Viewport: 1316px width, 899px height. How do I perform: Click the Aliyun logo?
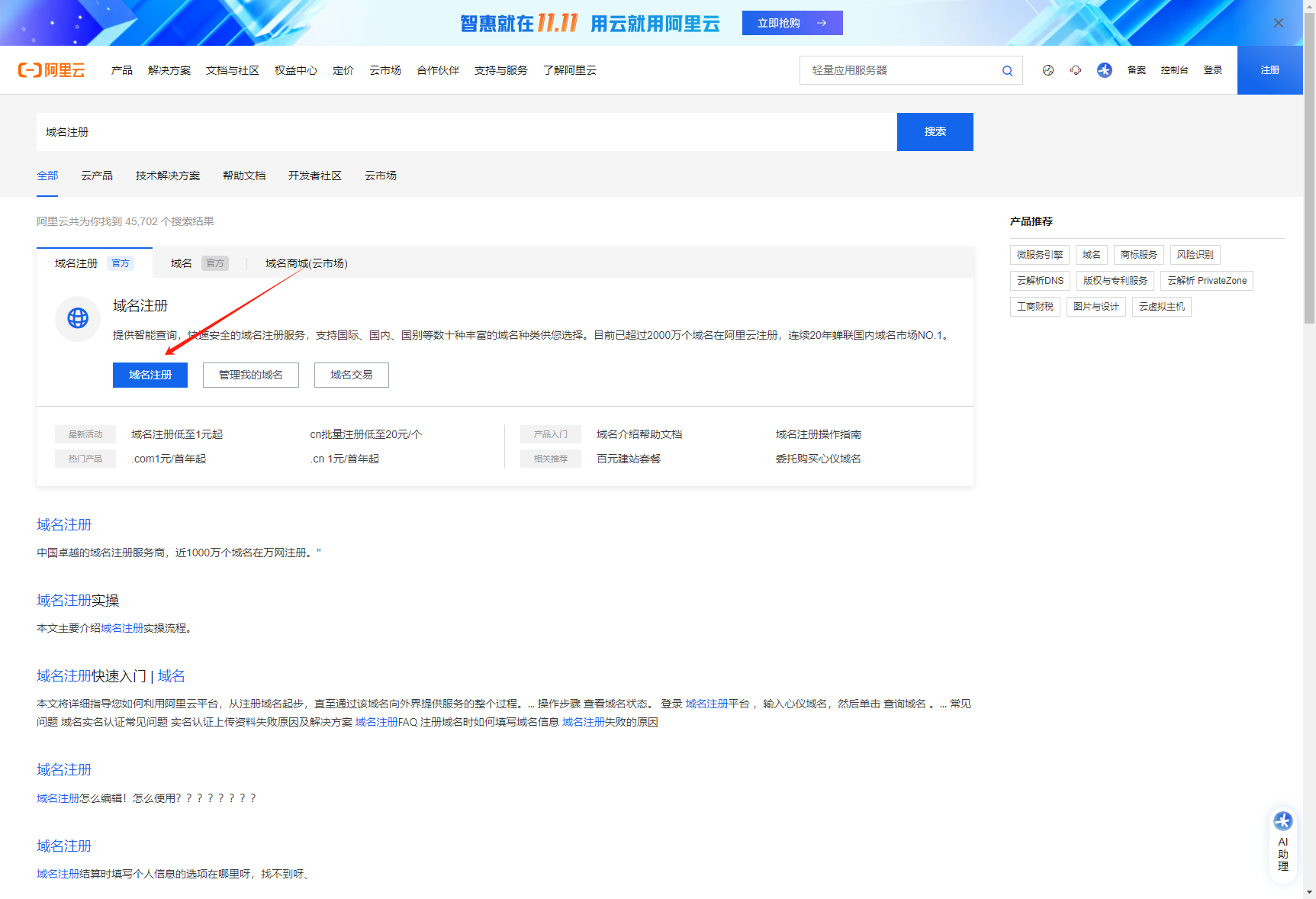click(x=51, y=70)
